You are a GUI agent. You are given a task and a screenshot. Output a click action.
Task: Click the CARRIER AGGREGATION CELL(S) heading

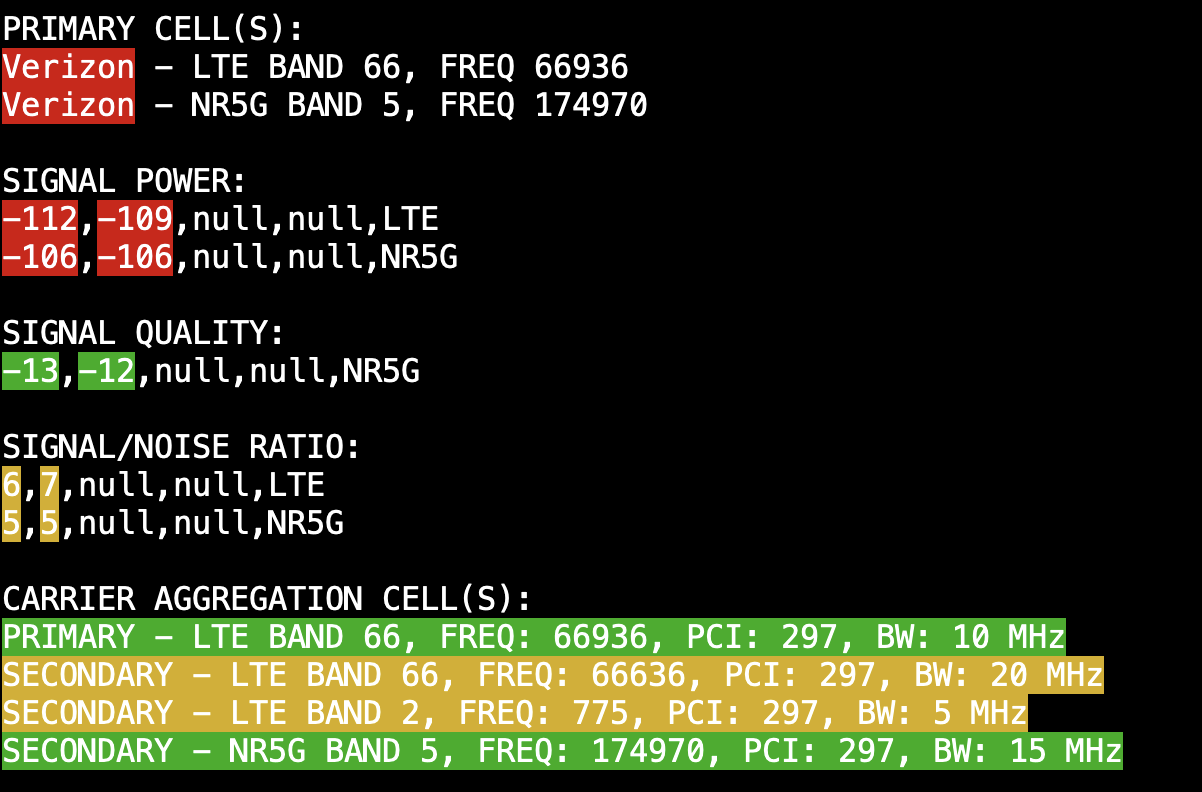click(267, 599)
